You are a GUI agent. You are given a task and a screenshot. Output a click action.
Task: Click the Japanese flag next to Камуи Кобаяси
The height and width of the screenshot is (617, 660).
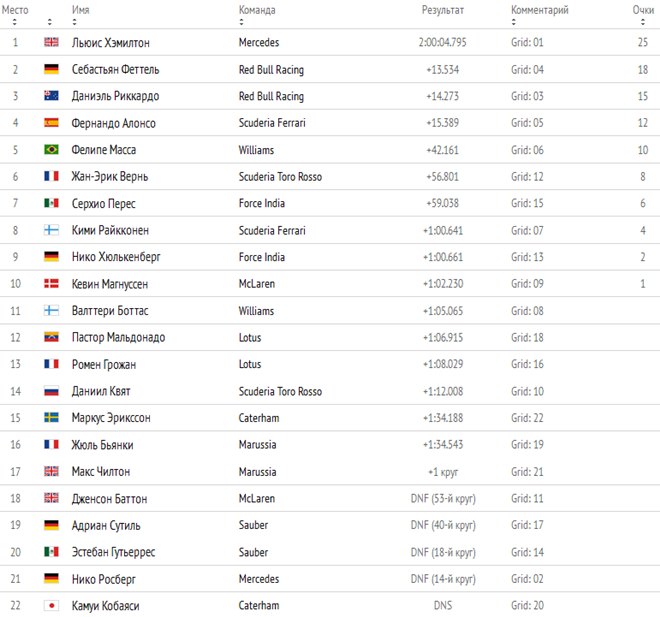51,605
